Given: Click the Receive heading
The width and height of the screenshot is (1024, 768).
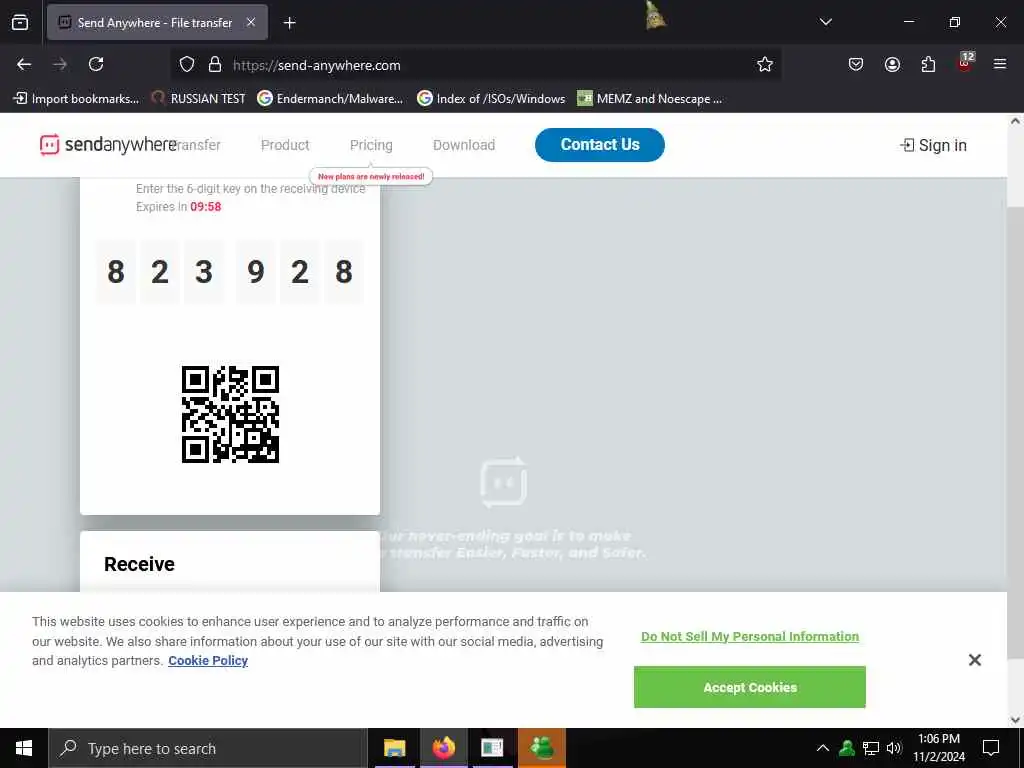Looking at the screenshot, I should coord(139,564).
